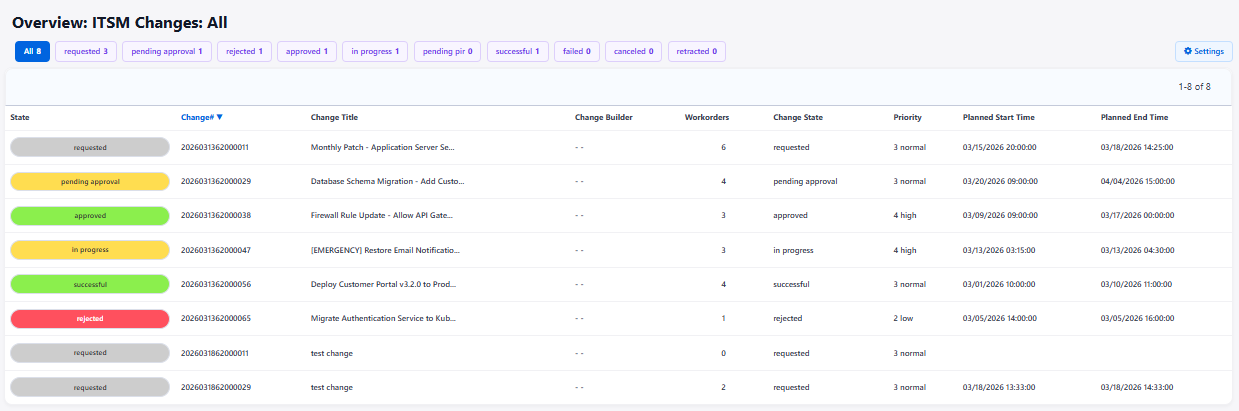The width and height of the screenshot is (1239, 411).
Task: Click the gray 'requested' badge for change 2026031362000011
Action: click(x=90, y=147)
